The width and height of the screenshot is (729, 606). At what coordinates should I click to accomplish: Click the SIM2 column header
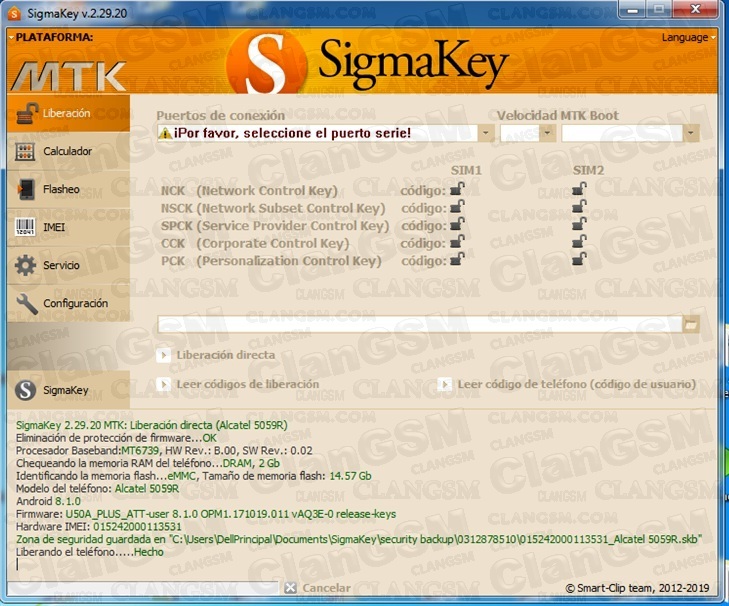pyautogui.click(x=588, y=170)
